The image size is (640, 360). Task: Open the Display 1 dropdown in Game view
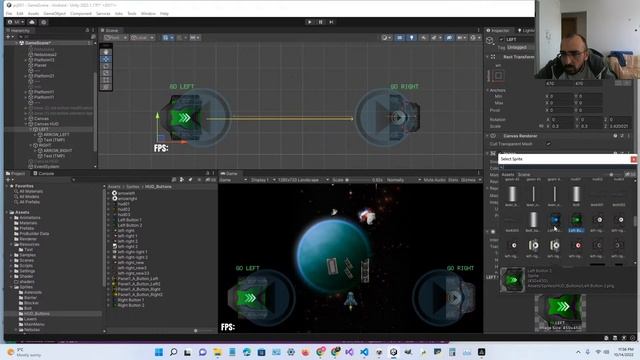[x=262, y=180]
